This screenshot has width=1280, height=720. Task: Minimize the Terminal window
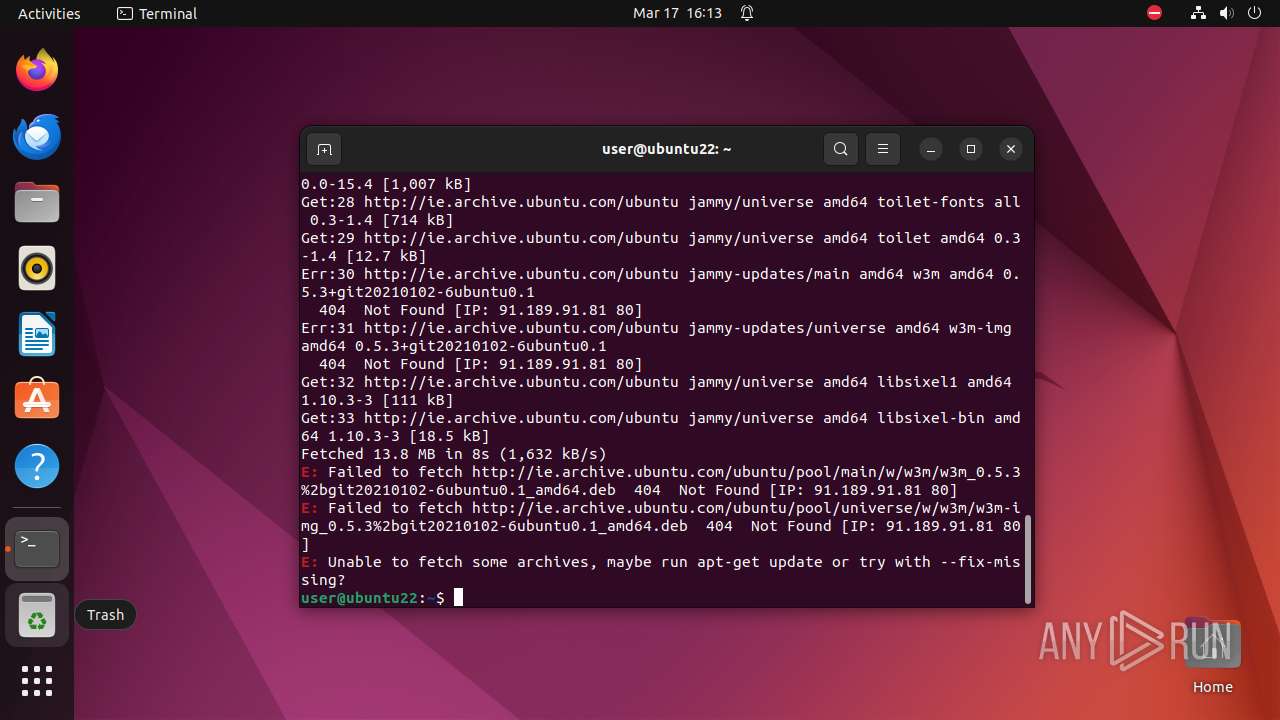point(931,149)
